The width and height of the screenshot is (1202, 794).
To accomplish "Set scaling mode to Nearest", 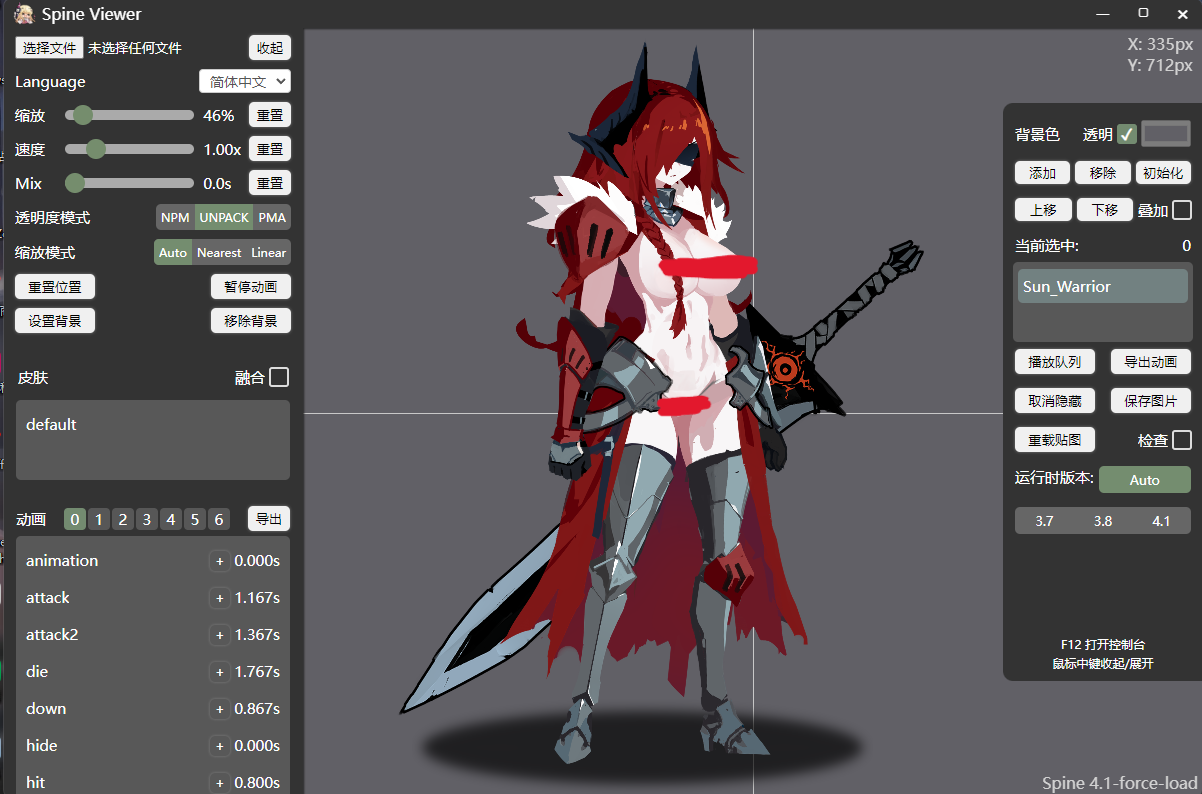I will pos(219,252).
